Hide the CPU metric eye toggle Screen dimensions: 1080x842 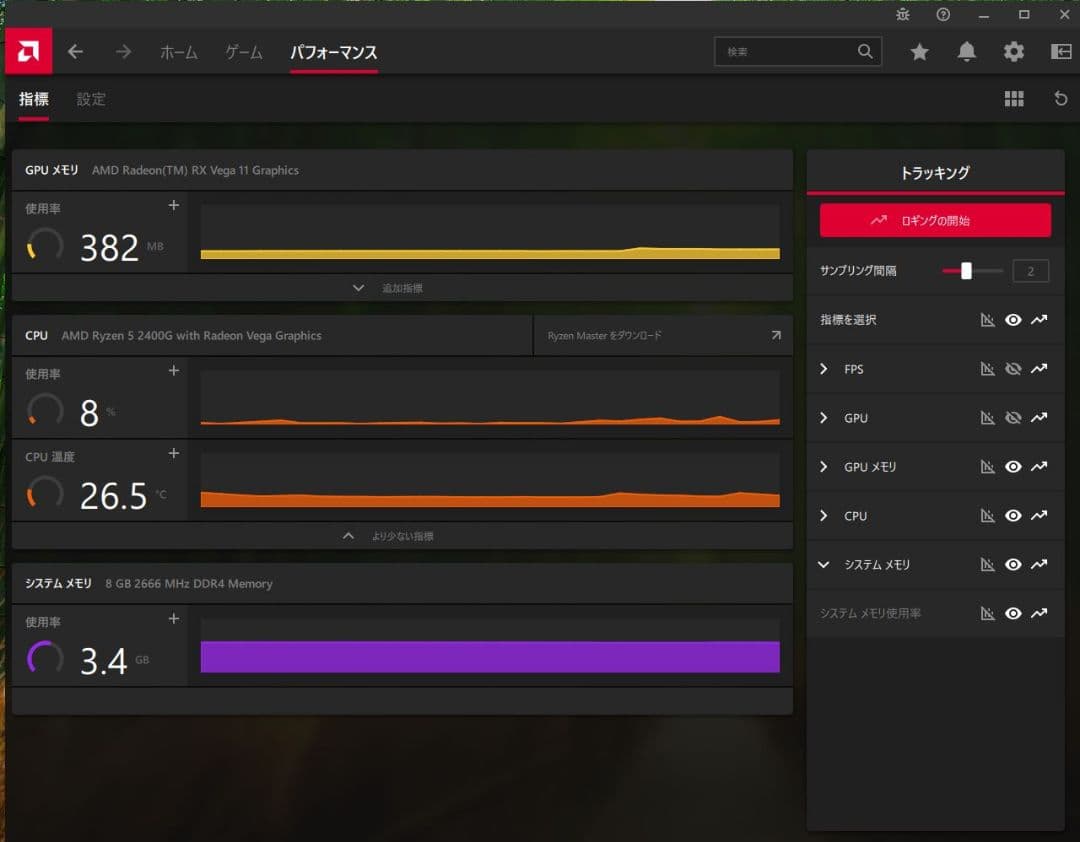pyautogui.click(x=1013, y=515)
